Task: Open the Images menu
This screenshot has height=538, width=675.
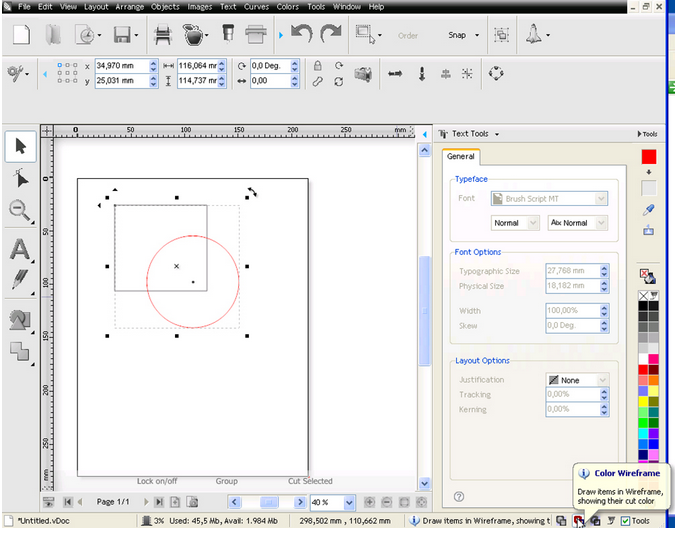Action: 200,7
